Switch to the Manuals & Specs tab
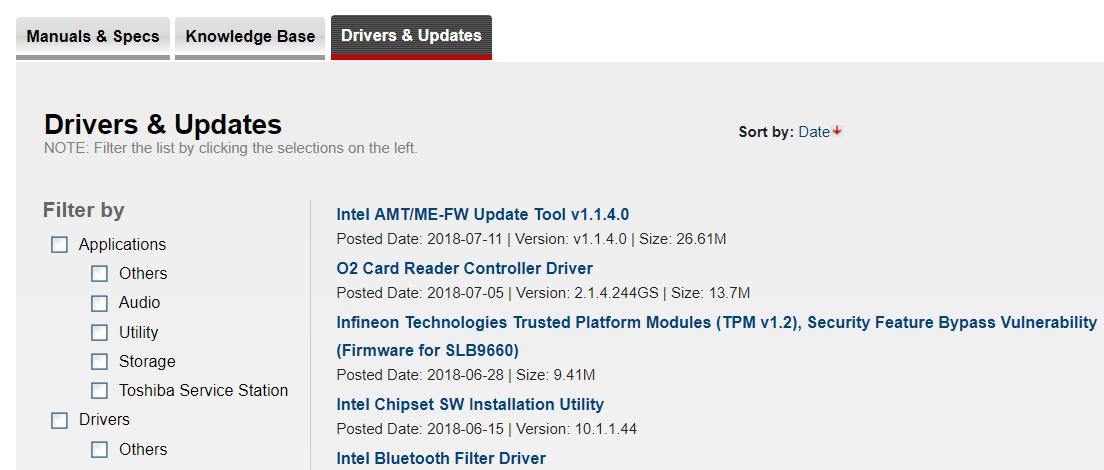 pyautogui.click(x=93, y=36)
